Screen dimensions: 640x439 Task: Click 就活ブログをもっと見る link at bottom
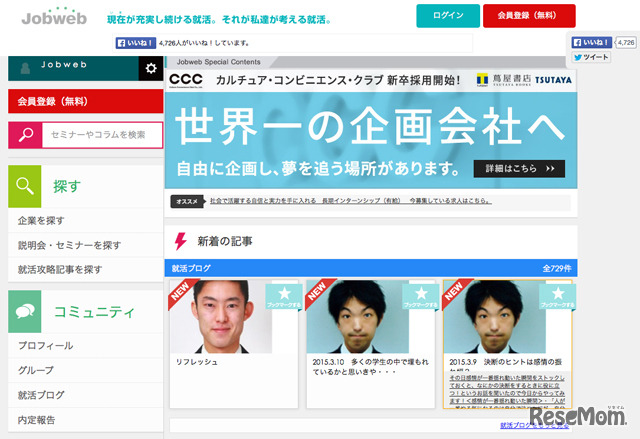pos(534,426)
